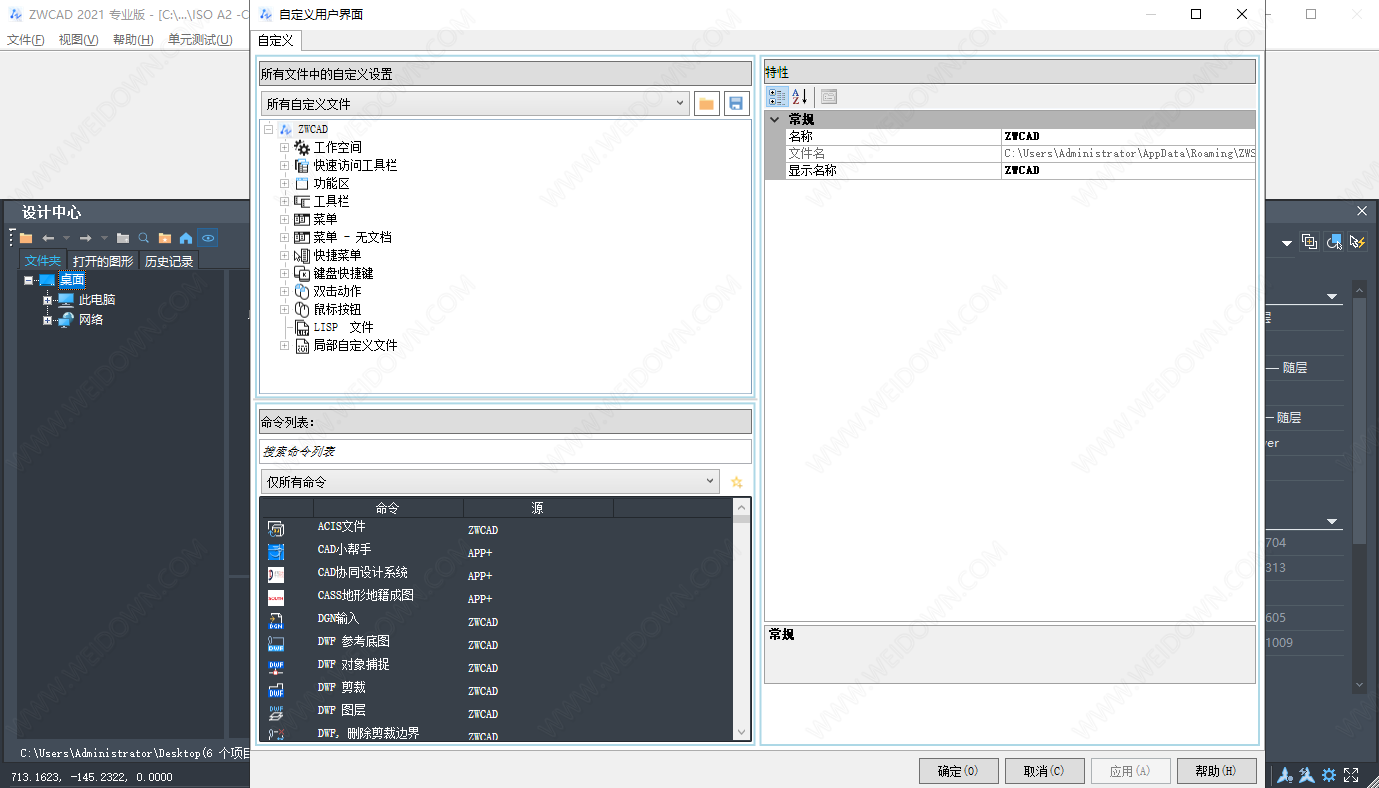Select the LISP 文件 tree item

click(x=343, y=328)
